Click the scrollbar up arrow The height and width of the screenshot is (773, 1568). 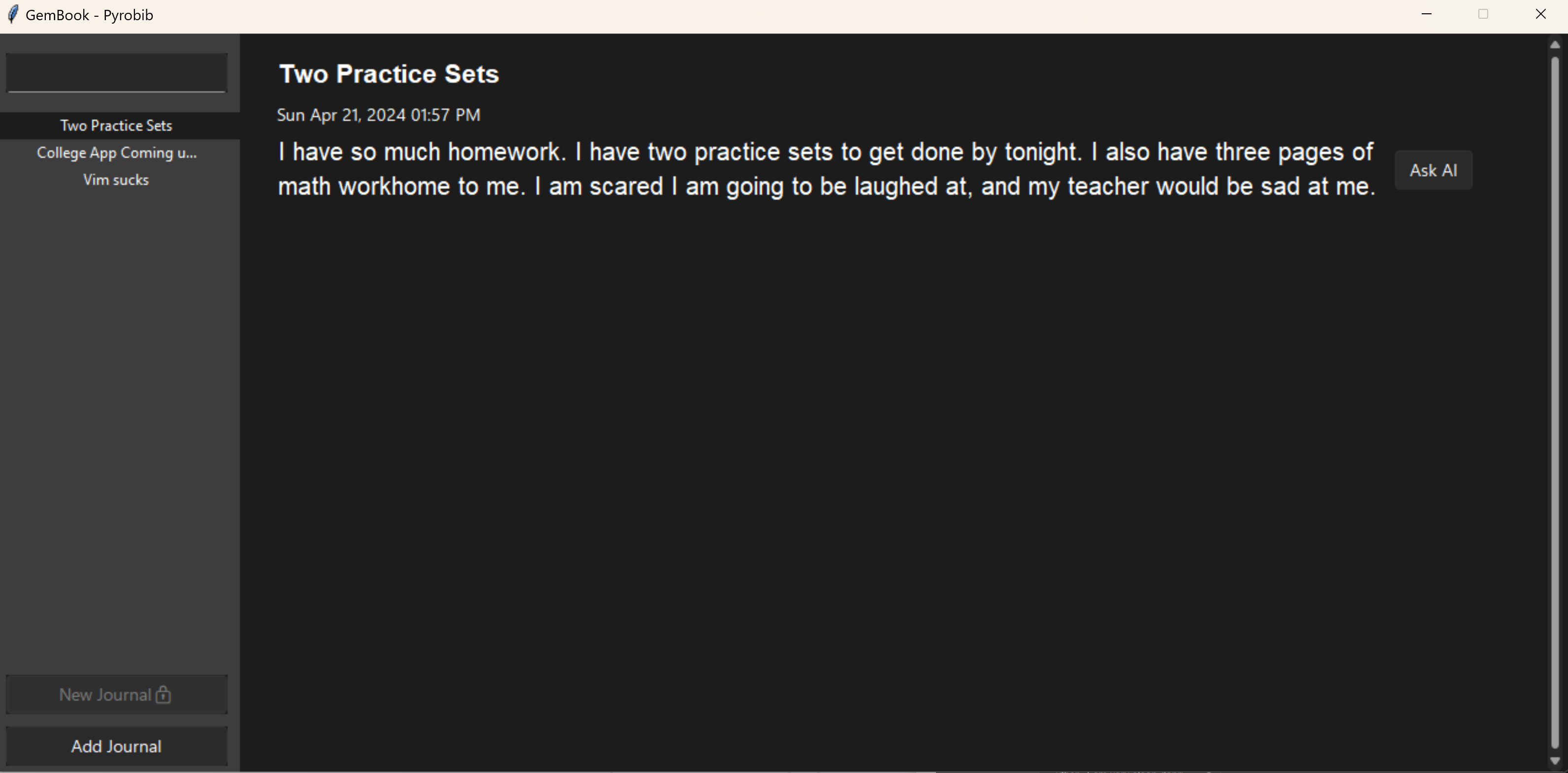coord(1555,44)
